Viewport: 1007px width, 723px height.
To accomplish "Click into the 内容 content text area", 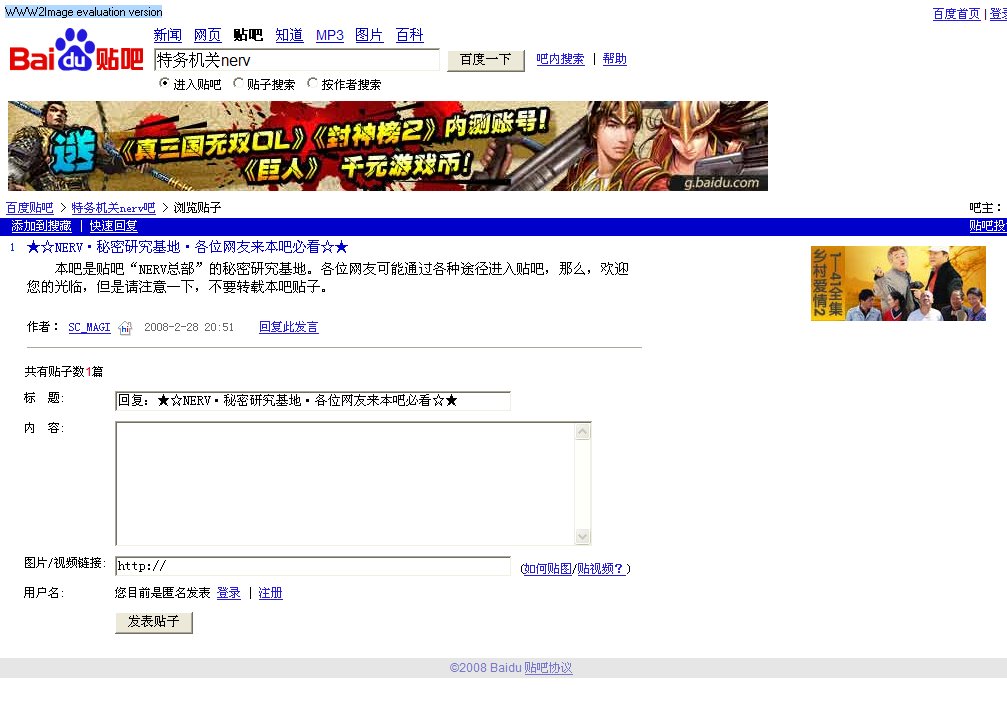I will pos(345,483).
